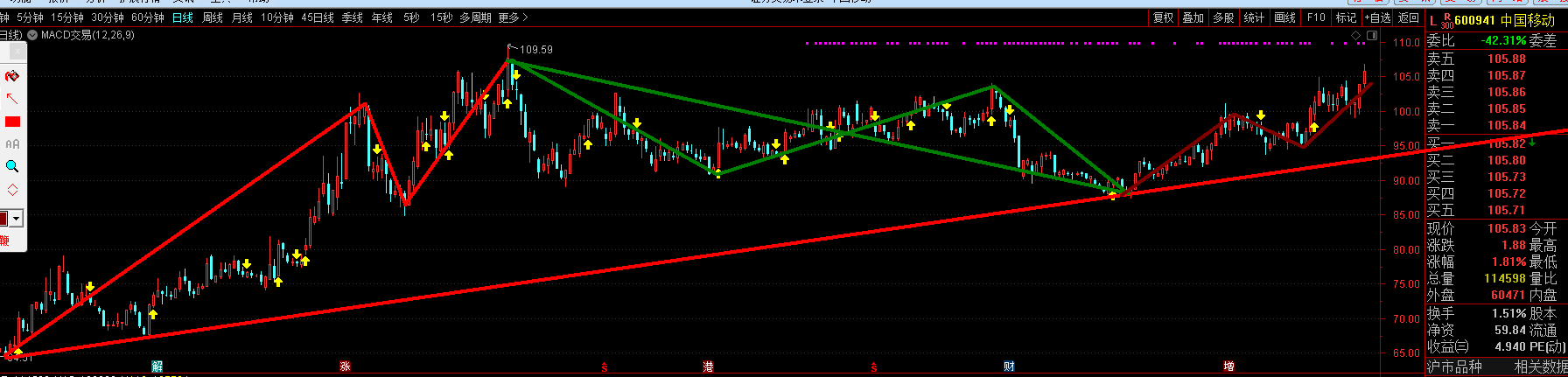This screenshot has width=1568, height=377.
Task: Click the 卖二 price 105.85
Action: tap(1506, 108)
